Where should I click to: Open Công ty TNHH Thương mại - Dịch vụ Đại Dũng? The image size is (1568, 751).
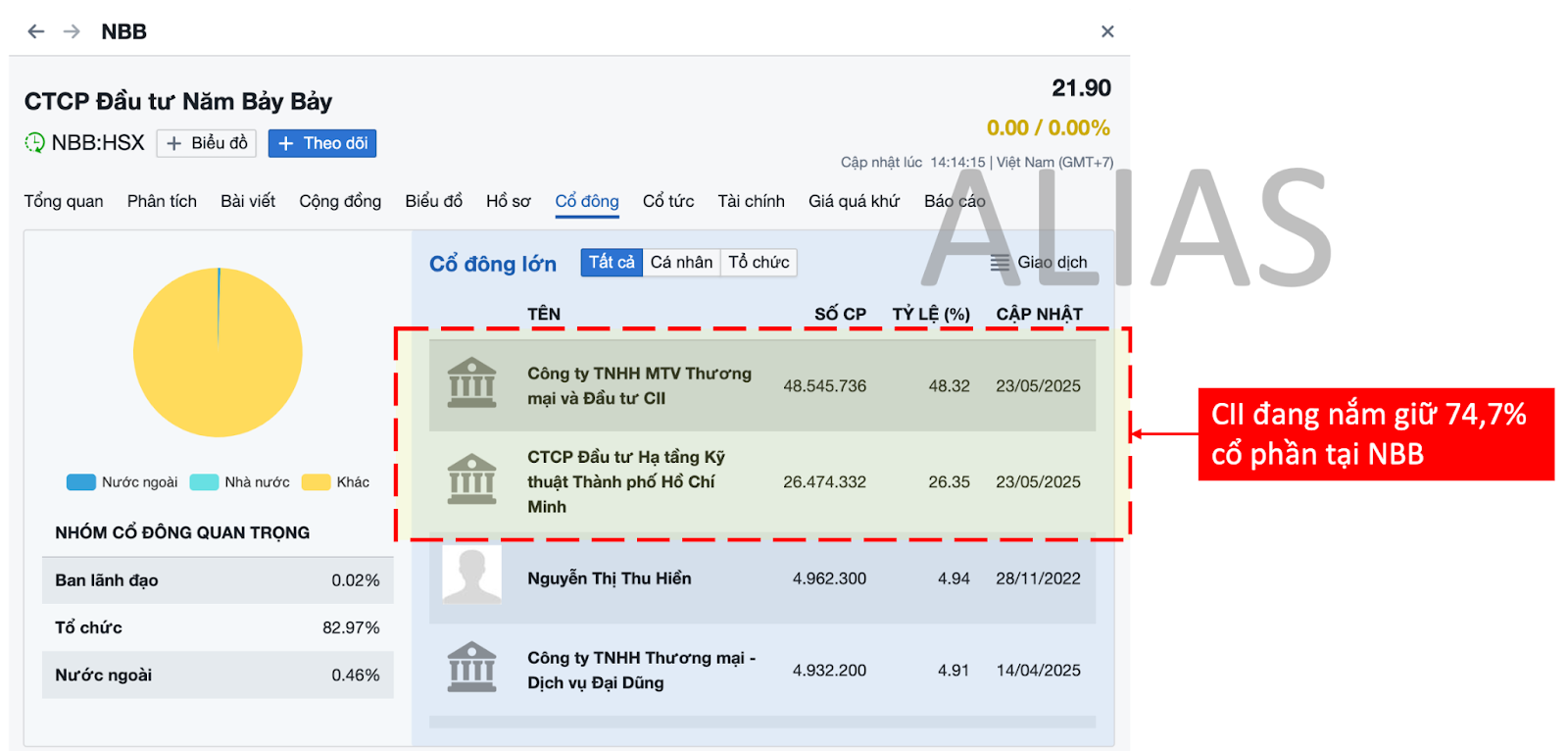click(x=641, y=671)
